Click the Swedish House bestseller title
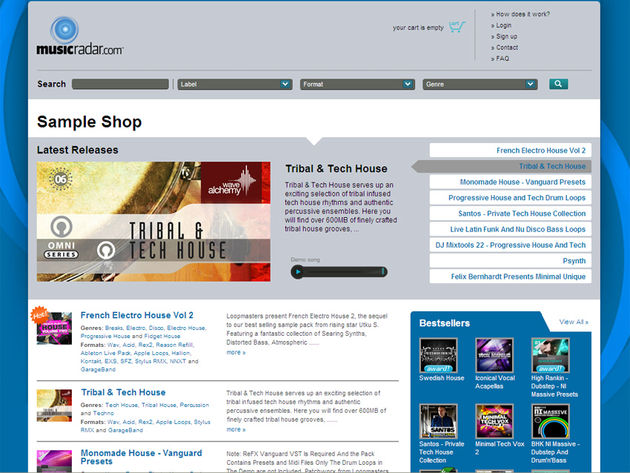The image size is (630, 473). 442,378
